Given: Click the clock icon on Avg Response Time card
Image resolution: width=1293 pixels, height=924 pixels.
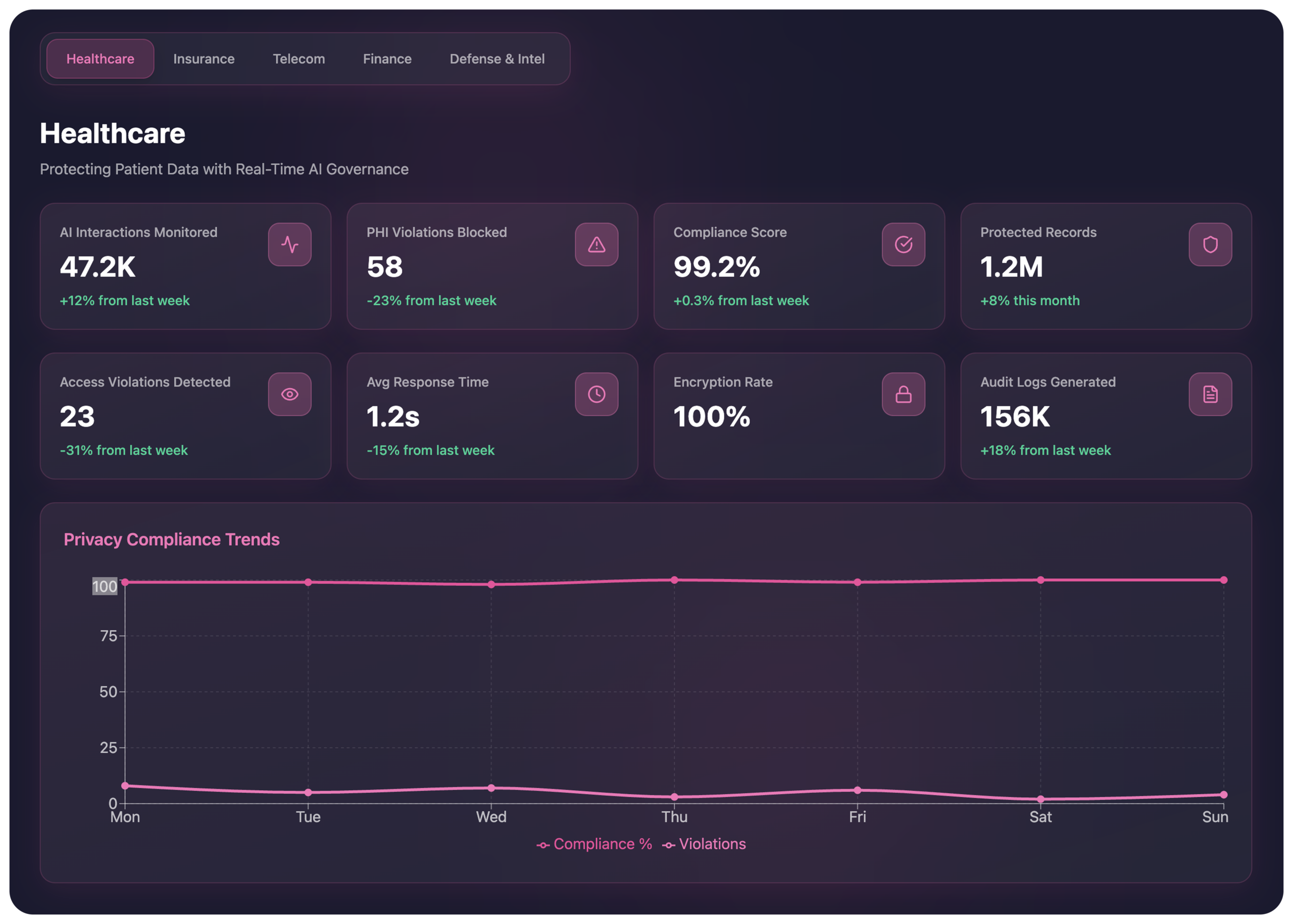Looking at the screenshot, I should tap(596, 394).
